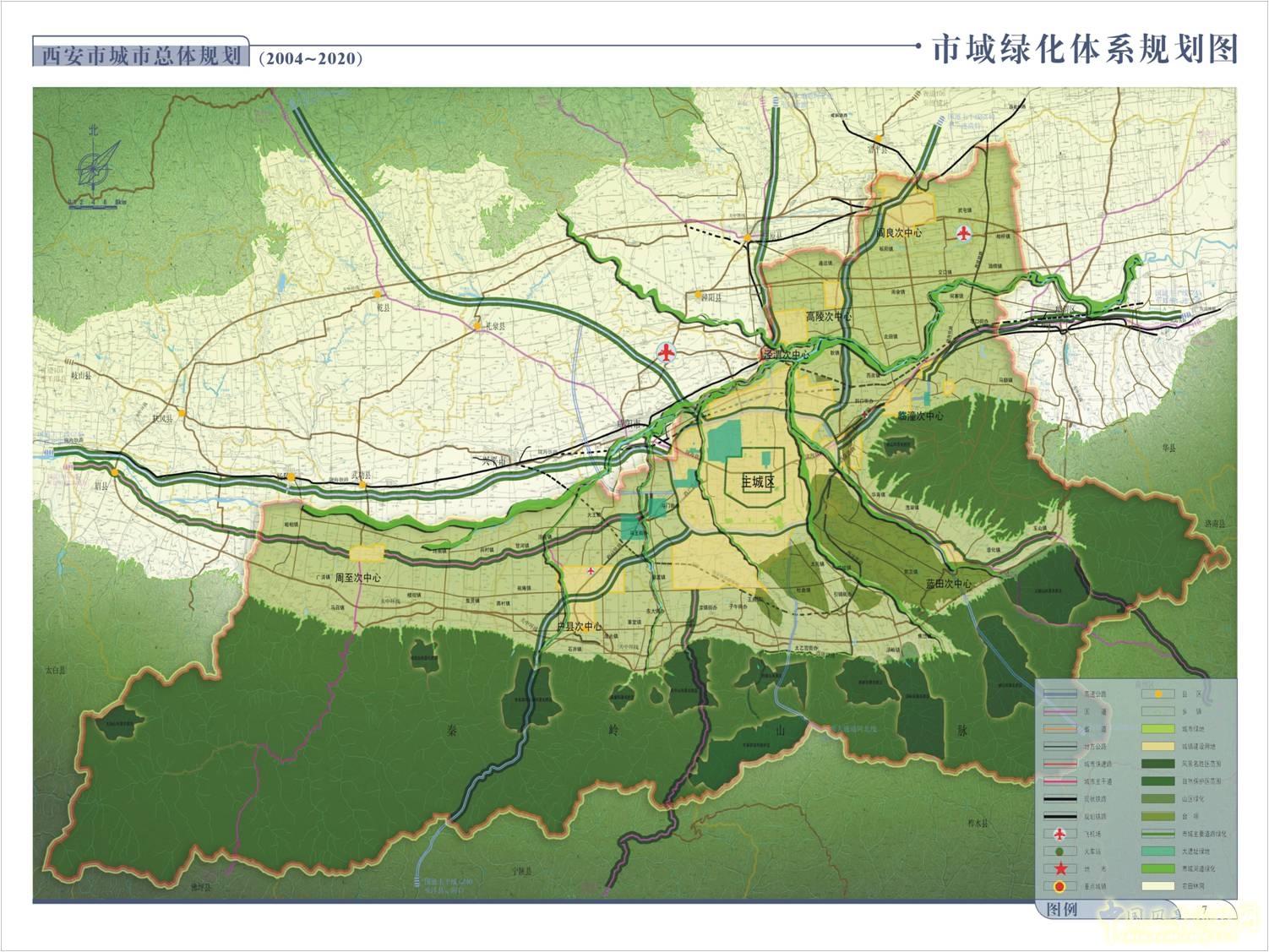
Task: Select the 主城区 label on the map
Action: click(757, 482)
